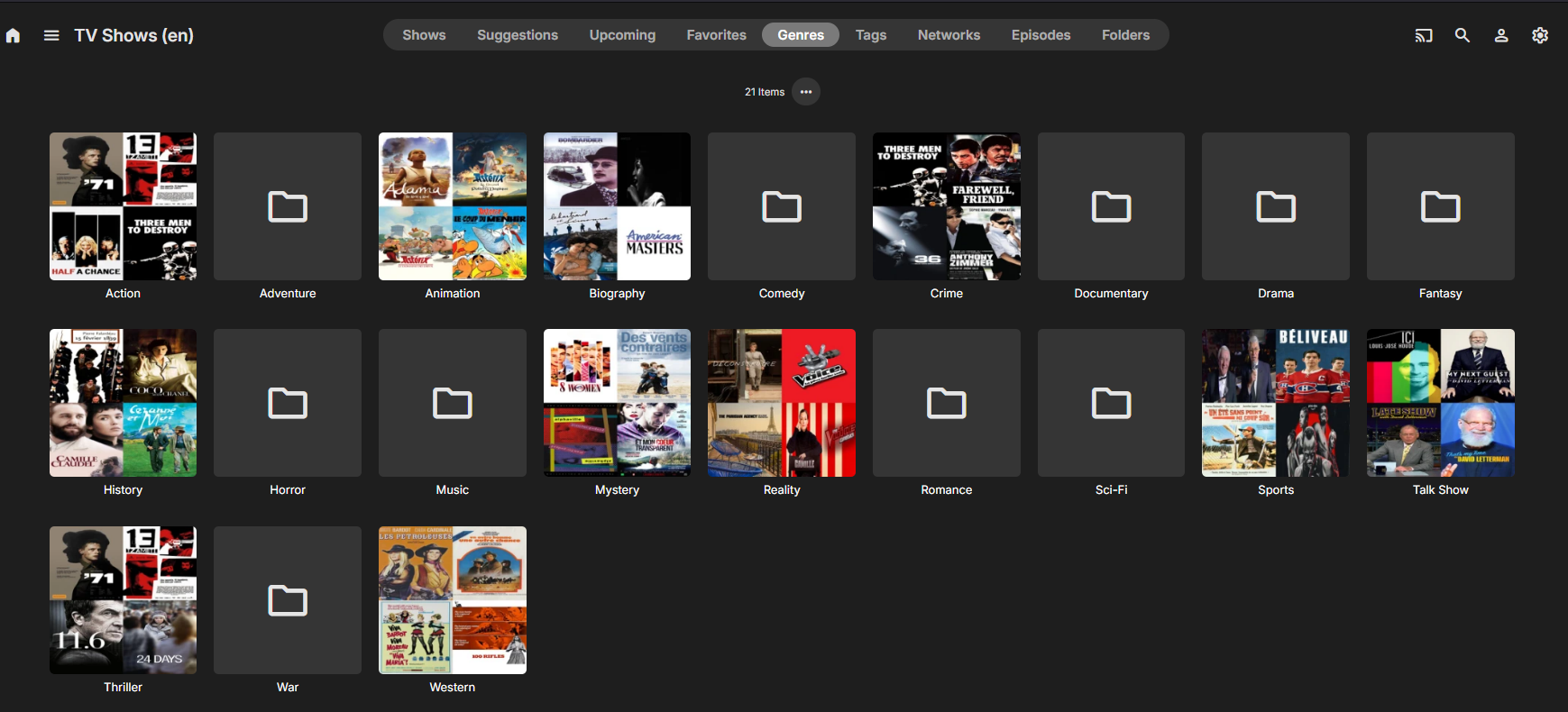Click the Documentary genre label

(x=1112, y=294)
